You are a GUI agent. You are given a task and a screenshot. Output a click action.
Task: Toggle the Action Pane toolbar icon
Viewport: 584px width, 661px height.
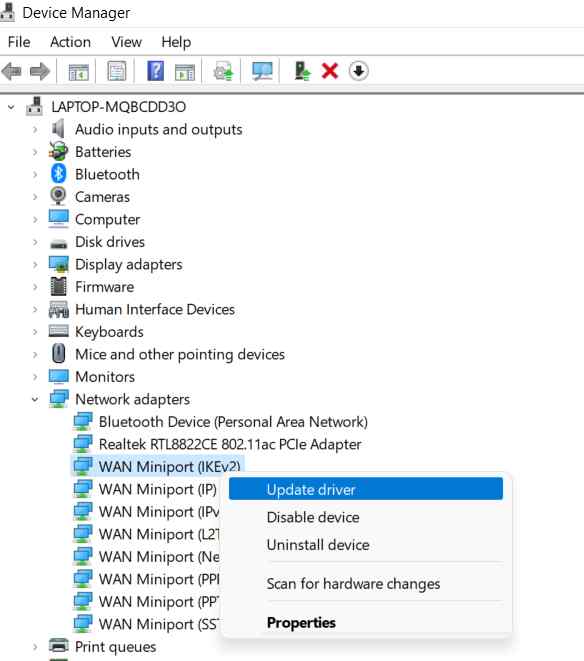[x=185, y=72]
